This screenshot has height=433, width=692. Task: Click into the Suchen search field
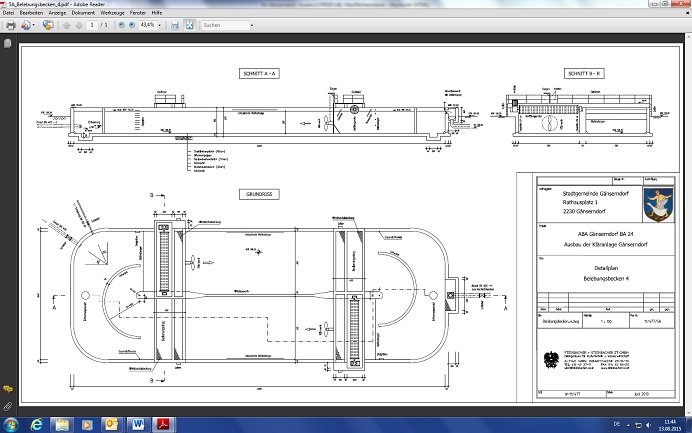[x=225, y=25]
